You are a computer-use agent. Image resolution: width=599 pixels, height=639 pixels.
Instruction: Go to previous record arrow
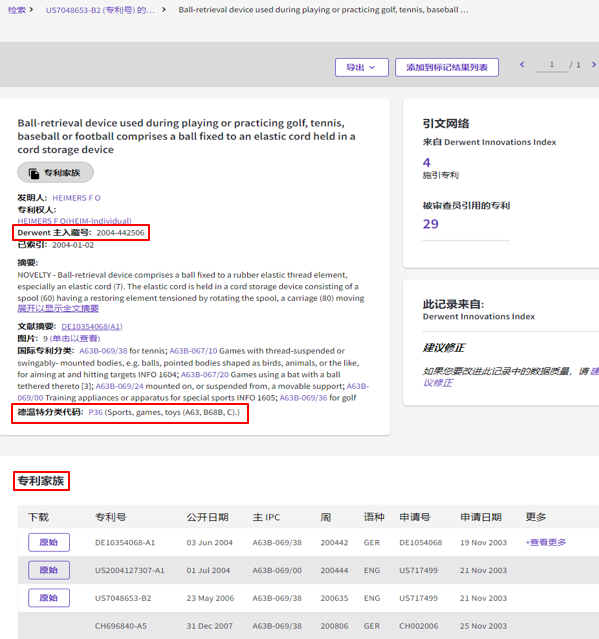pos(522,64)
